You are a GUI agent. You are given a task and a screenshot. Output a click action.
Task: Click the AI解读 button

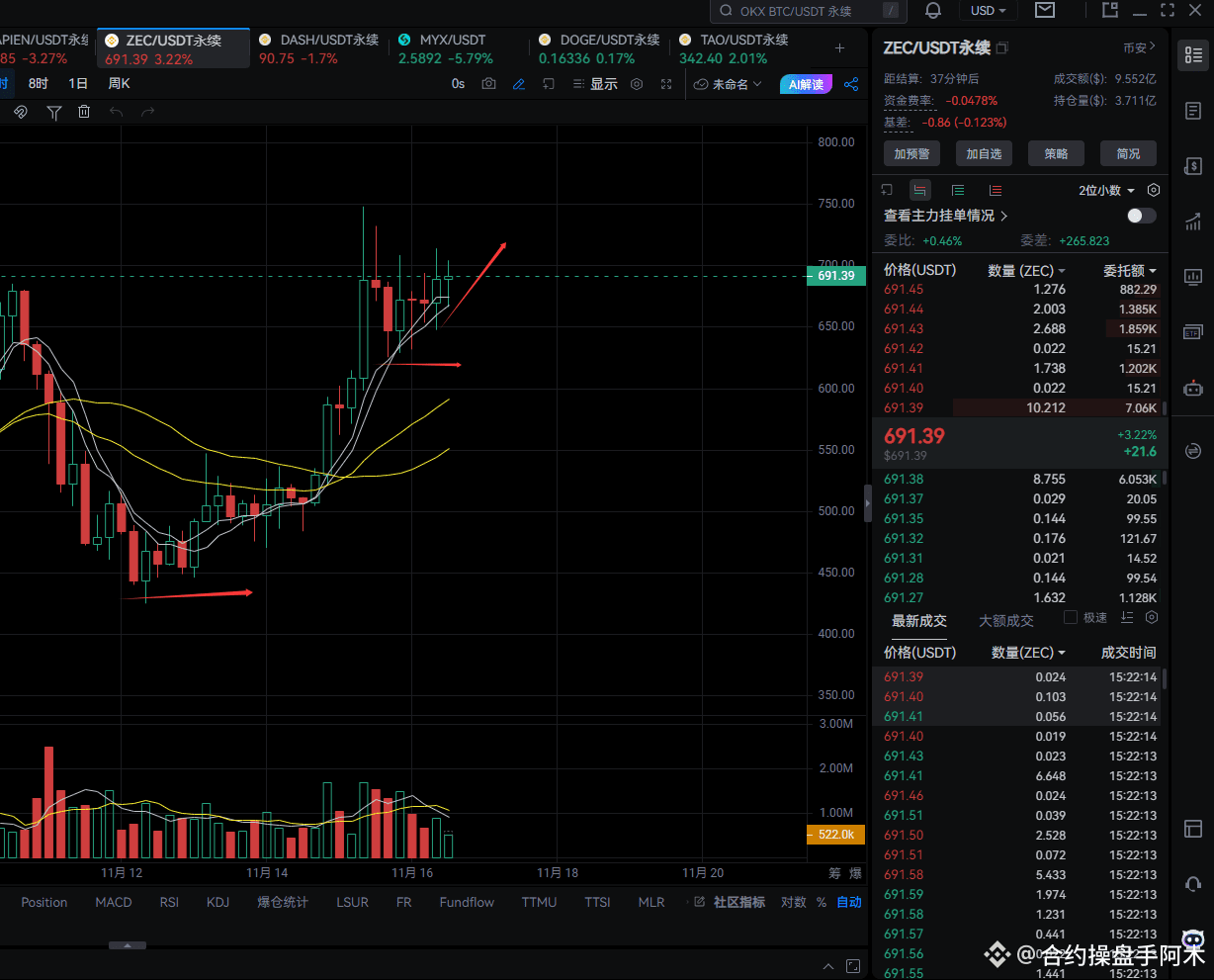[x=806, y=84]
